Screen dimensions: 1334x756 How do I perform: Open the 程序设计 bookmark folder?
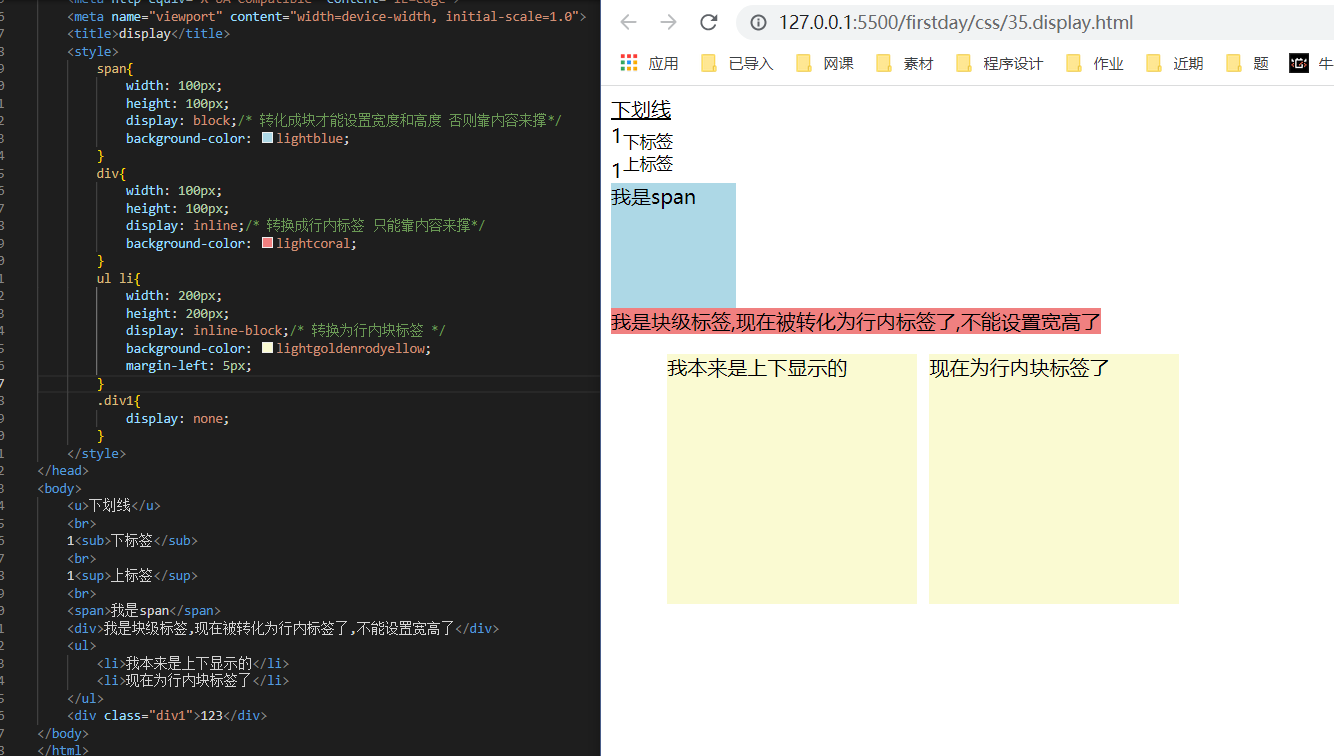coord(999,63)
